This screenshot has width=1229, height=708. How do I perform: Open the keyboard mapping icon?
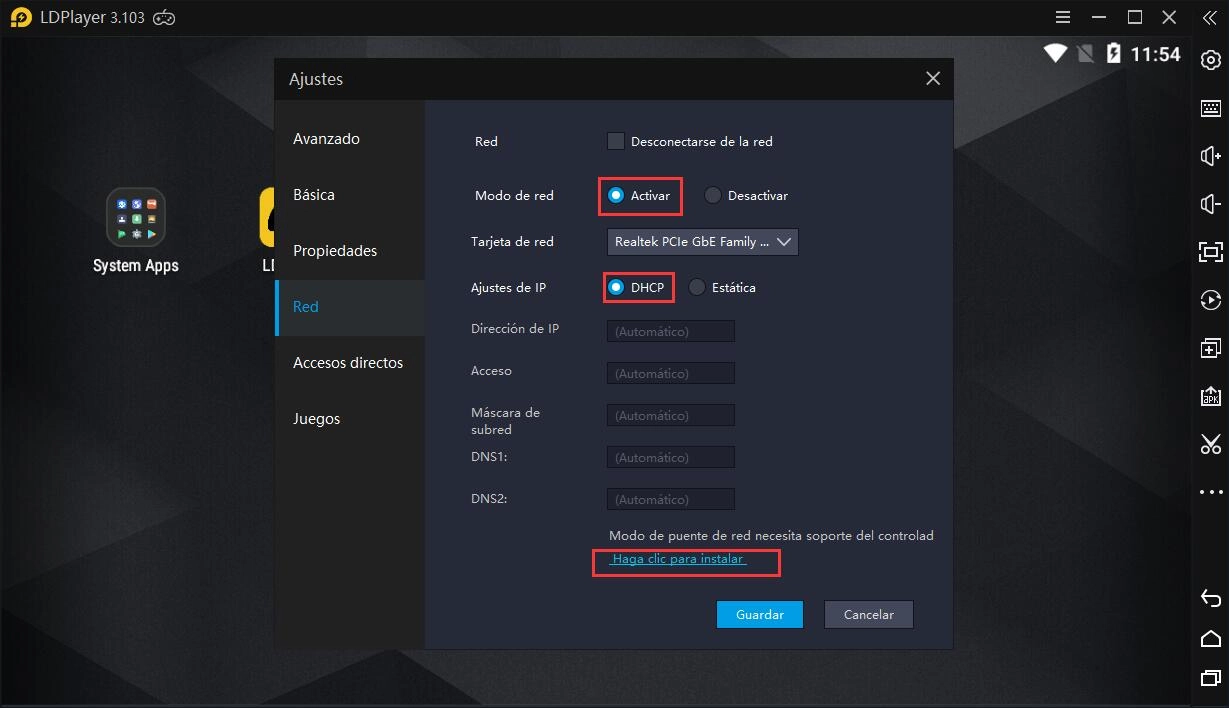coord(1210,108)
